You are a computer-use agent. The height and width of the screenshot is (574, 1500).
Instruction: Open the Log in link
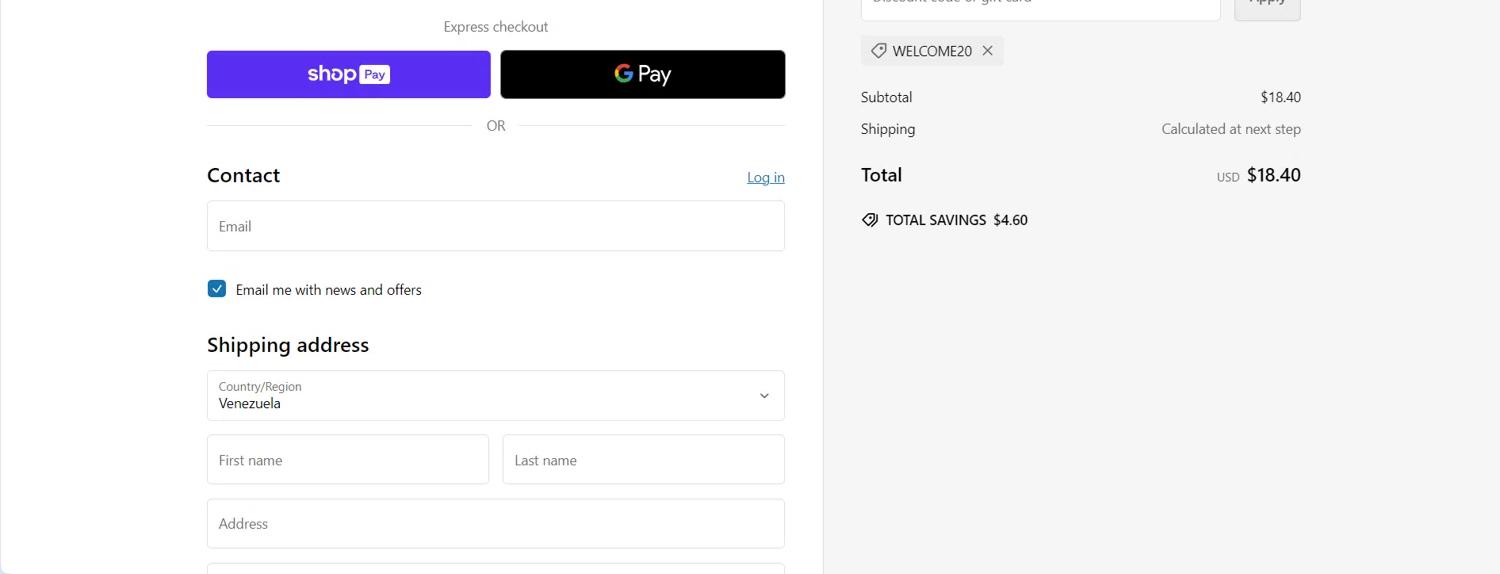(x=765, y=177)
